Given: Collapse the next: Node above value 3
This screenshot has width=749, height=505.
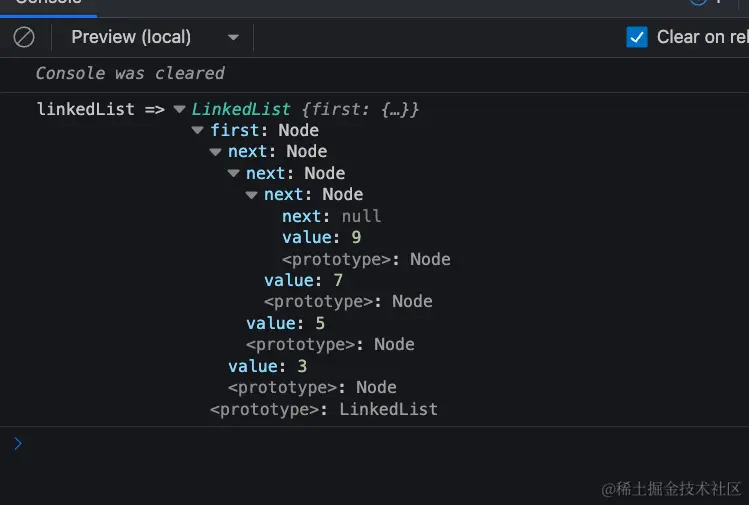Looking at the screenshot, I should tap(215, 152).
